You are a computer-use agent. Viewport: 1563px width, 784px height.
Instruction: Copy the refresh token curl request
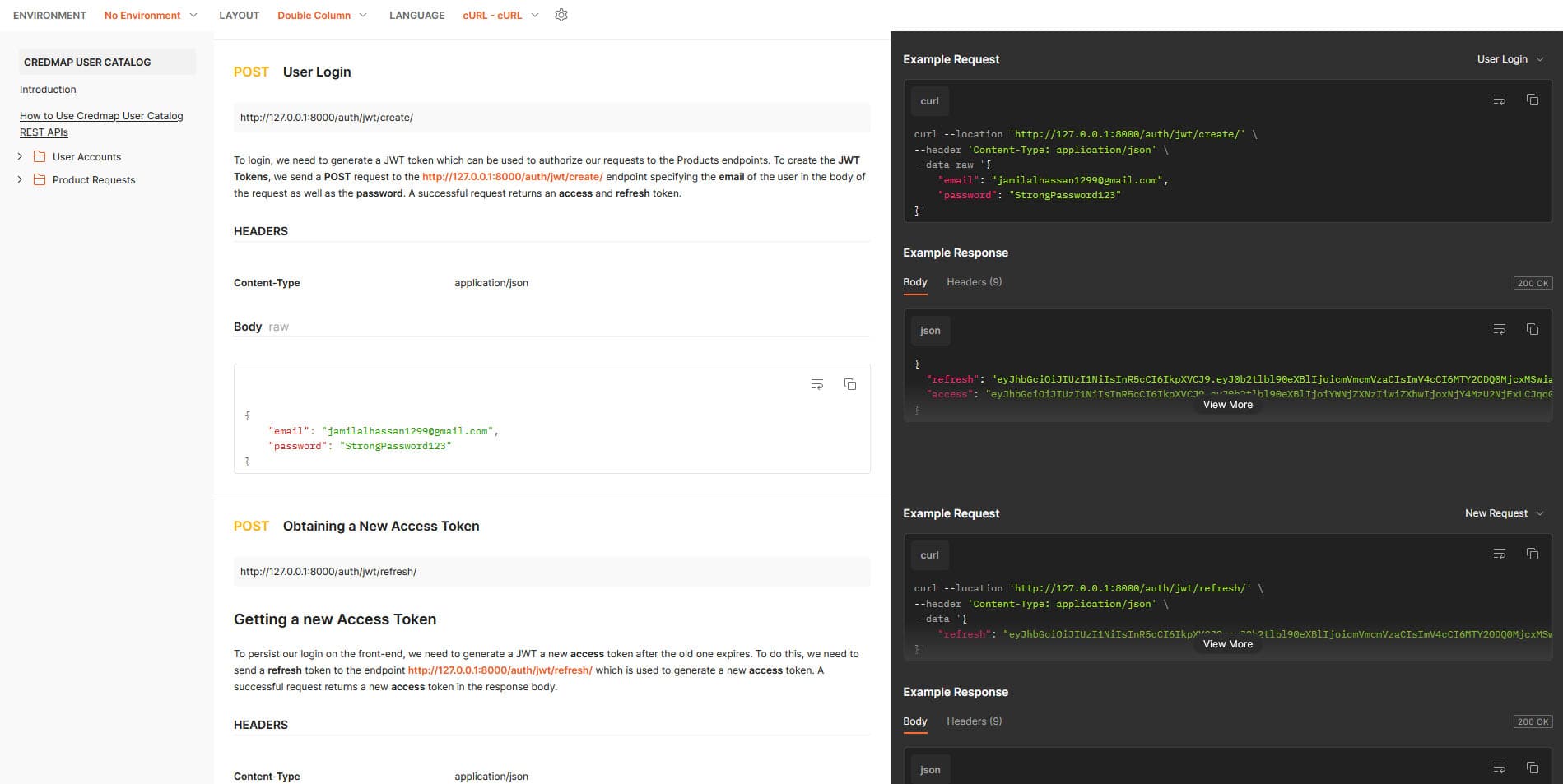click(1532, 554)
